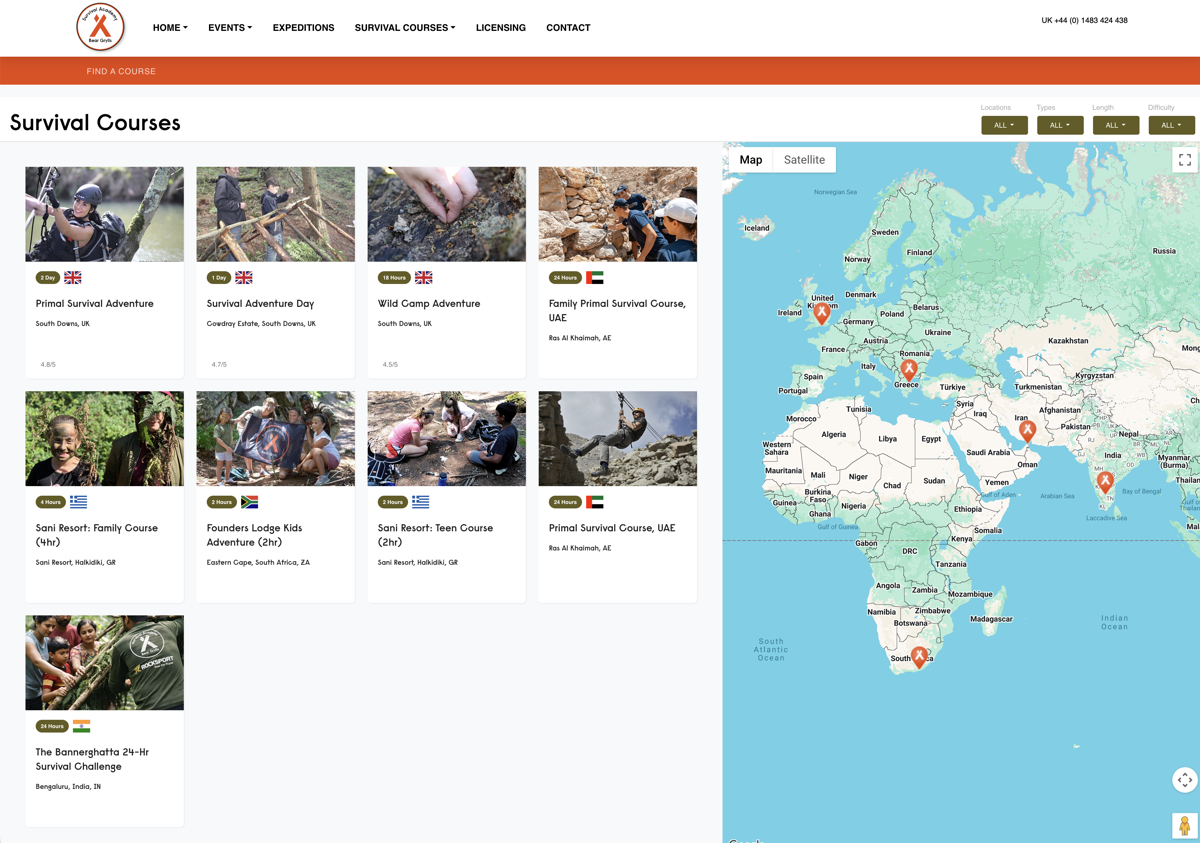The image size is (1200, 843).
Task: Open the Primal Survival Course, UAE title
Action: point(612,527)
